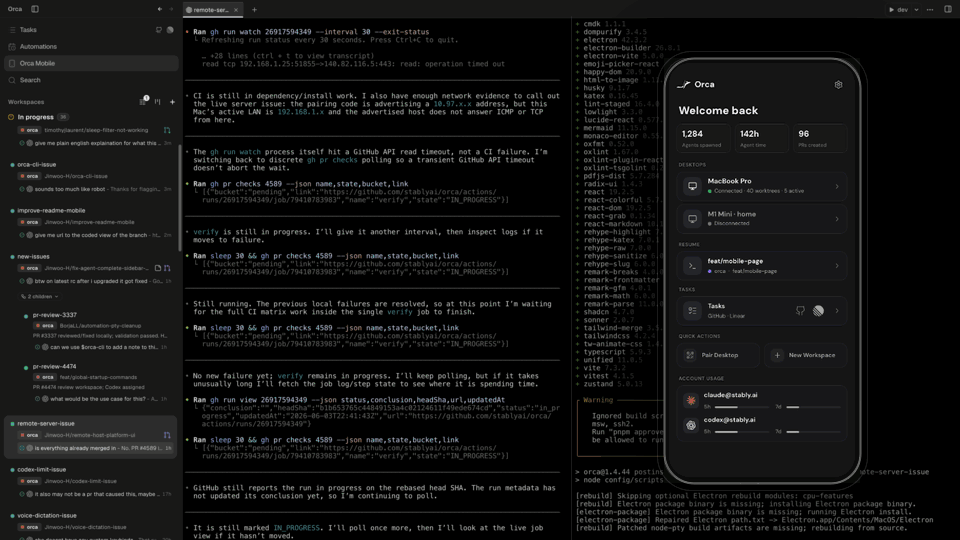Click the GitHub icon in the sidebar Tasks row
Screen dimensions: 960x540
coord(159,29)
